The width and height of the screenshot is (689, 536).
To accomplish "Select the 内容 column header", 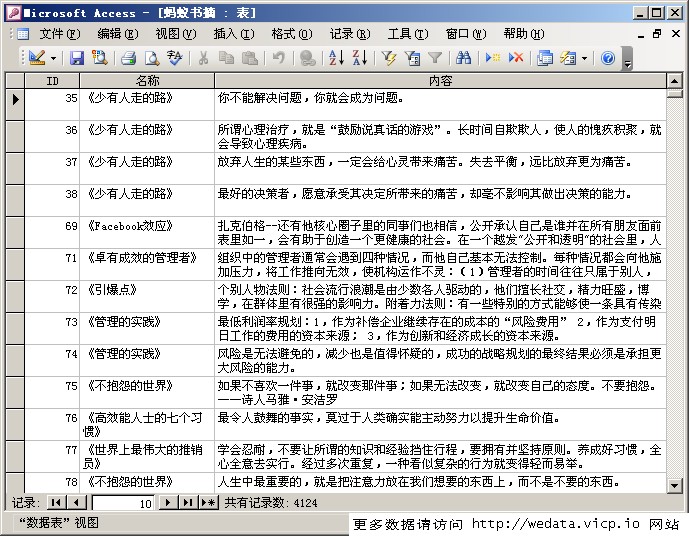I will (441, 81).
